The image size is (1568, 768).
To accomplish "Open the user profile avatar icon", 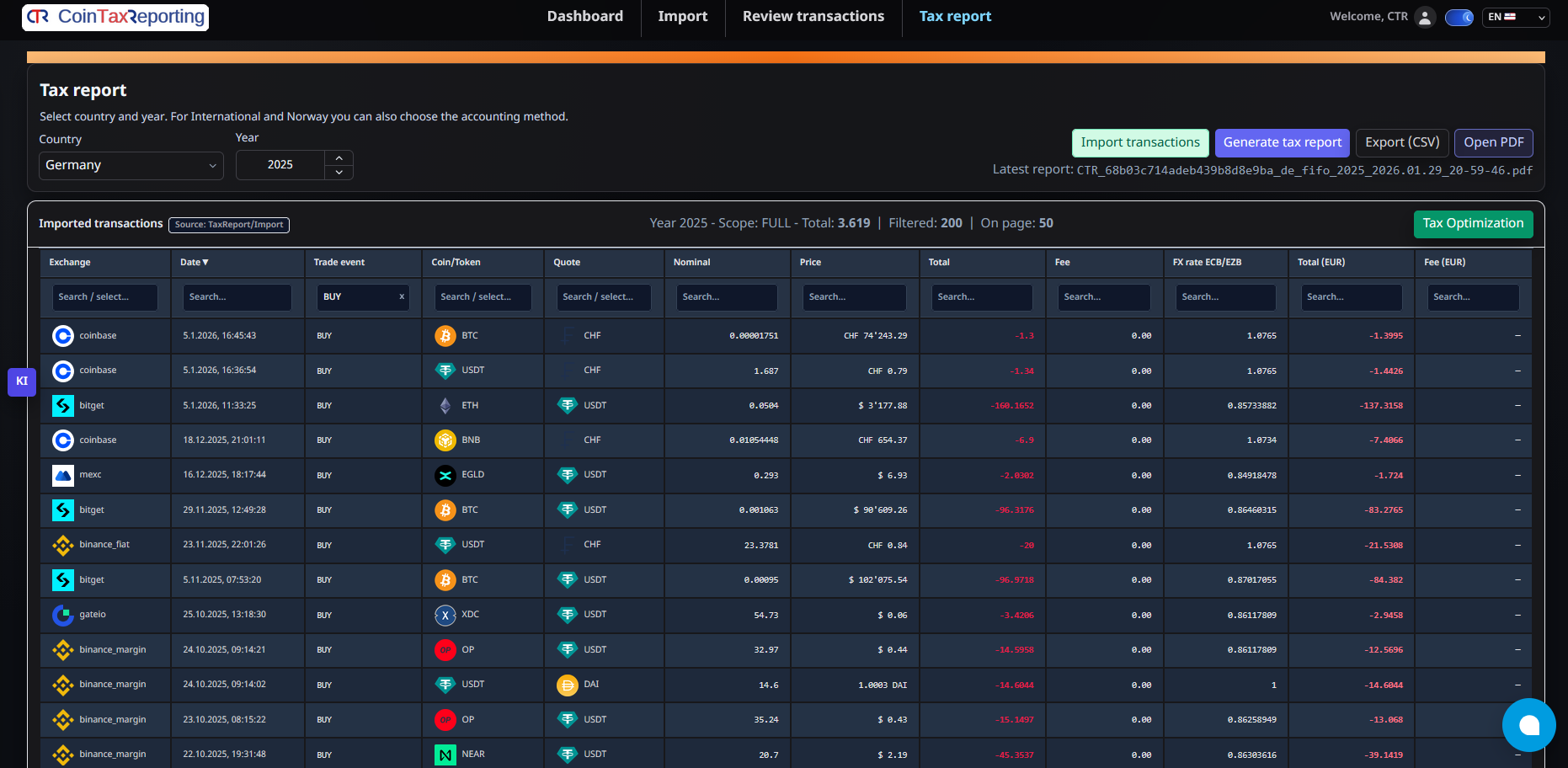I will pyautogui.click(x=1424, y=17).
